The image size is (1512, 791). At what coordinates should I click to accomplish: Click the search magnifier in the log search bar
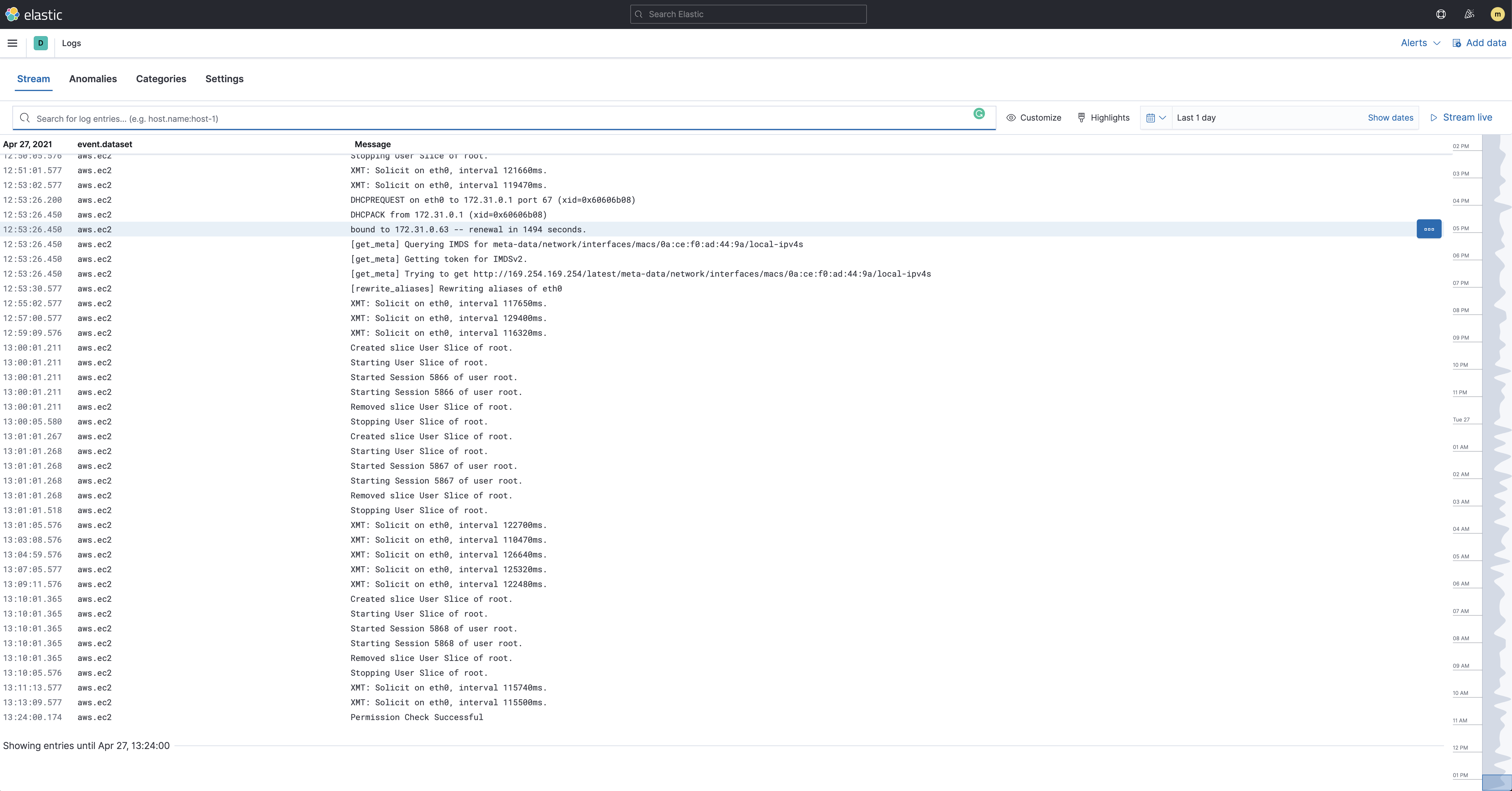point(25,118)
